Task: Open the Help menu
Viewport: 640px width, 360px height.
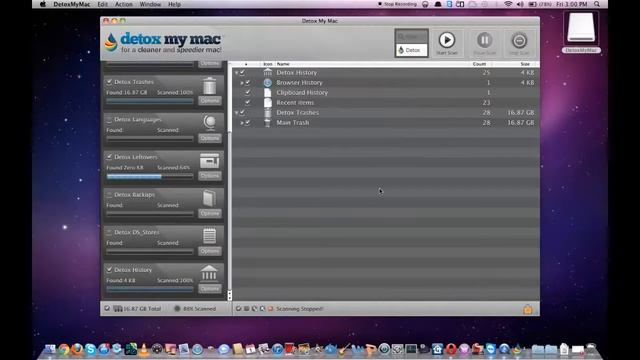Action: click(174, 4)
